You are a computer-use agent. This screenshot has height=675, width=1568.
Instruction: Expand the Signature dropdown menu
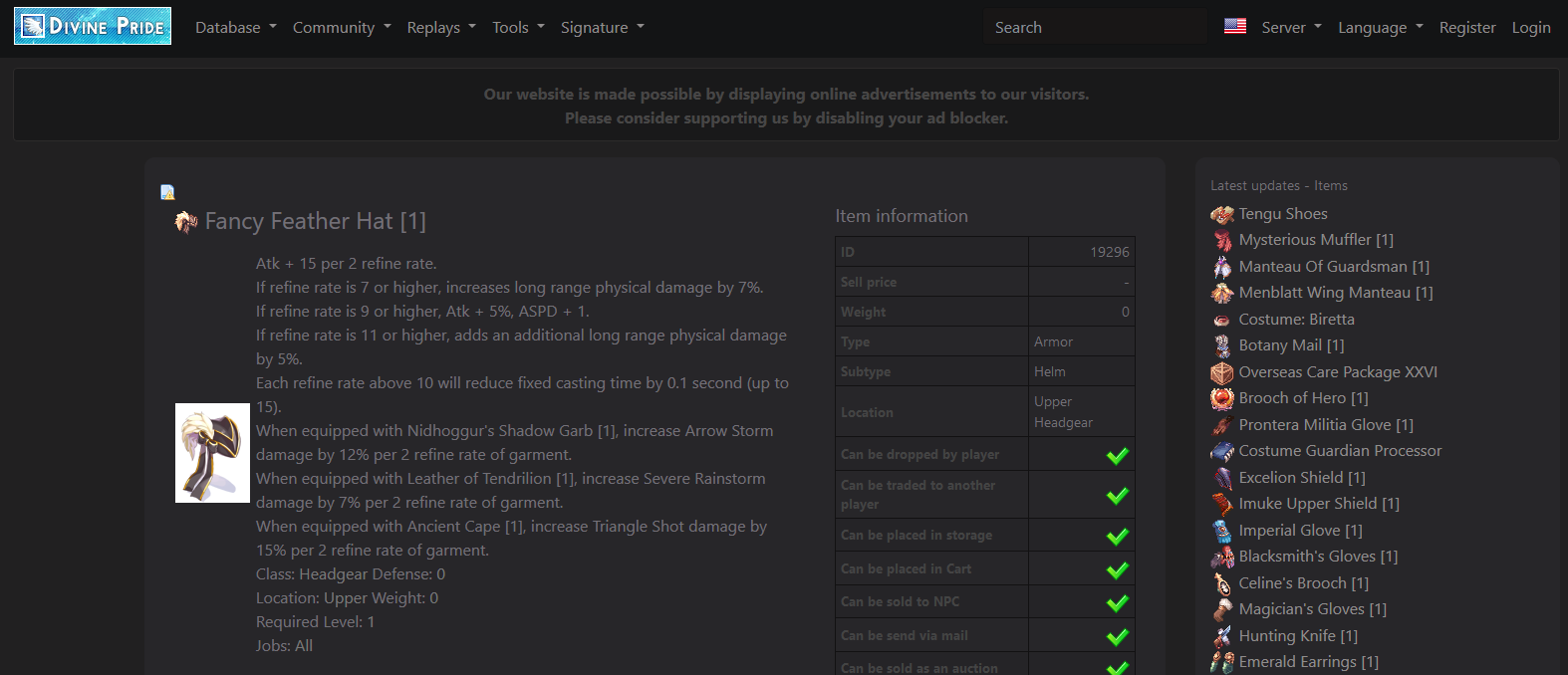tap(602, 28)
